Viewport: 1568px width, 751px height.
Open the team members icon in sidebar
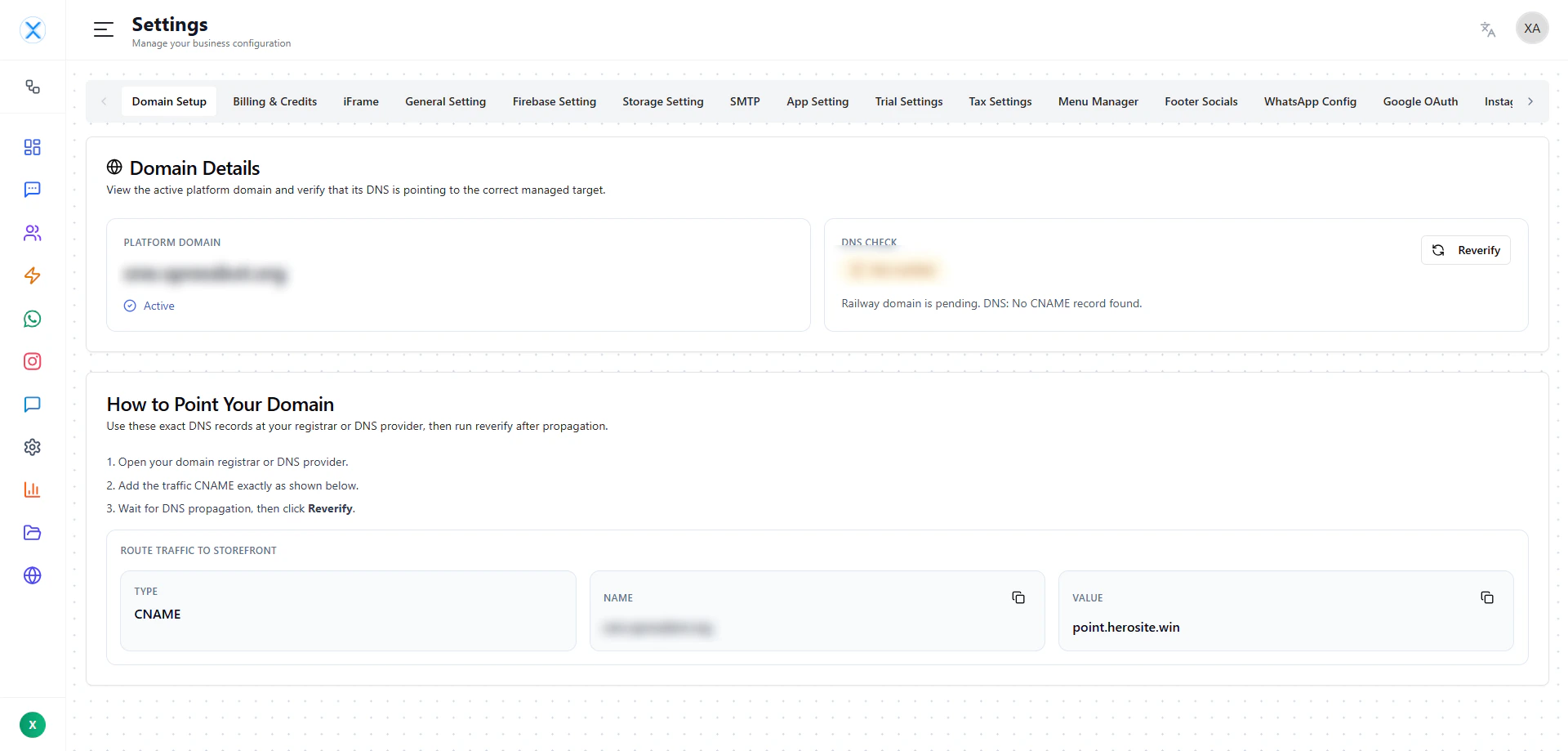(x=33, y=233)
